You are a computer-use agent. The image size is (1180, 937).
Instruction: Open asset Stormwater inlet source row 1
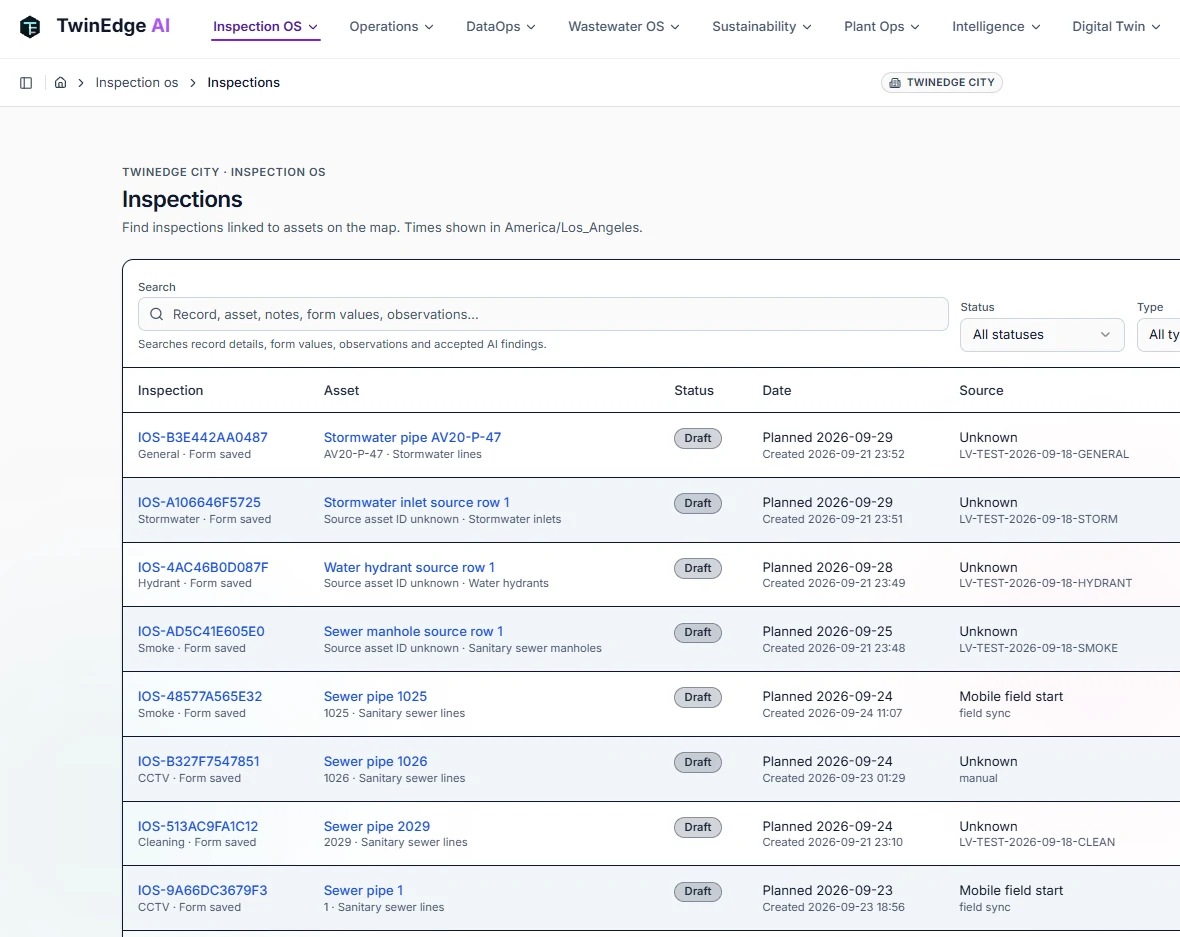(x=416, y=502)
